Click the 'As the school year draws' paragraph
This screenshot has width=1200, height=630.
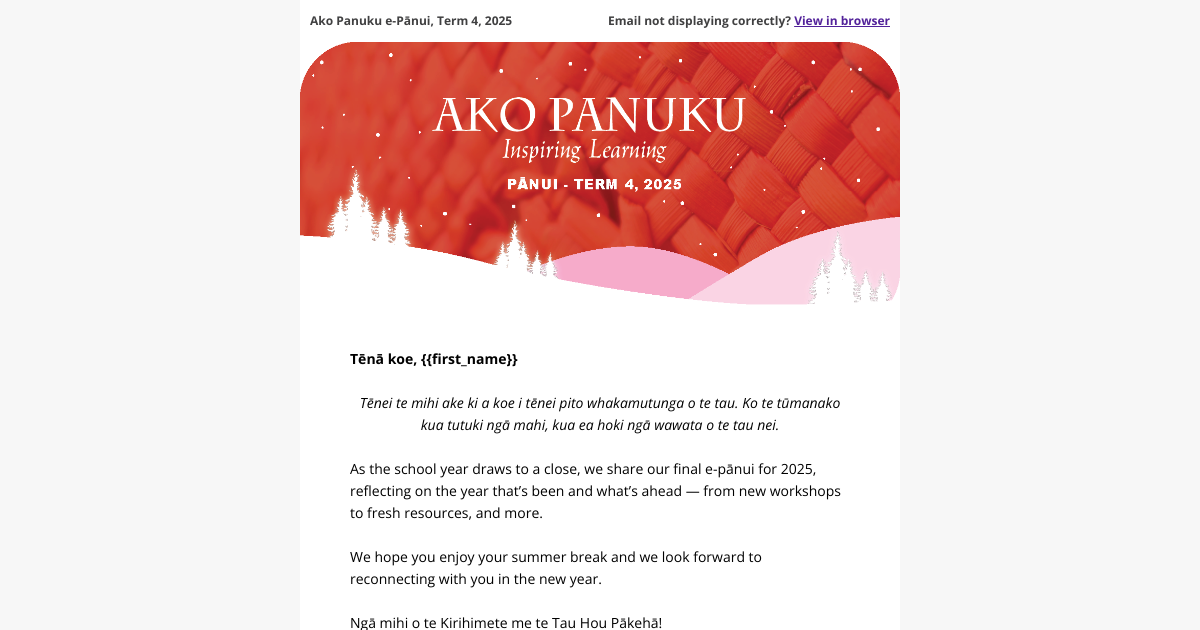click(x=595, y=491)
